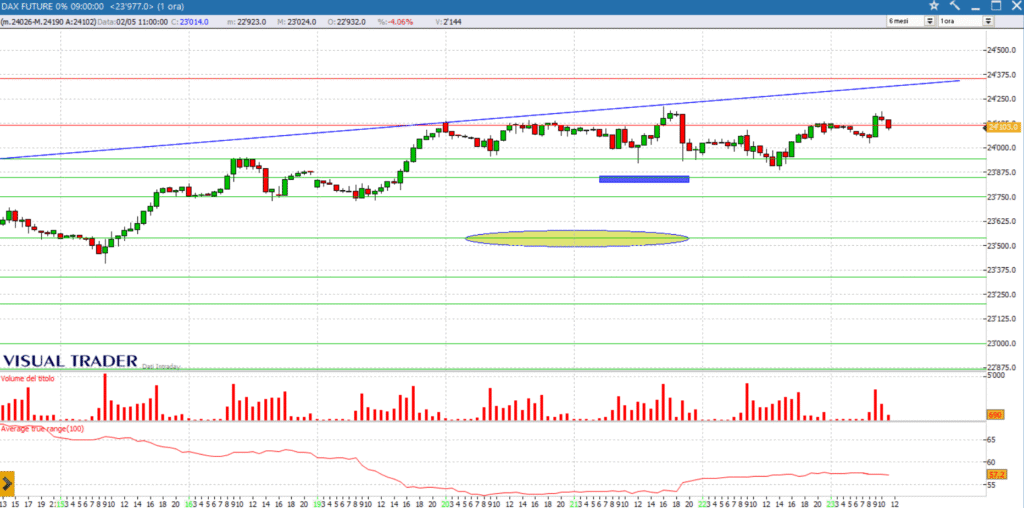Click the closing price value 23'014.0
The width and height of the screenshot is (1024, 508).
click(x=194, y=22)
